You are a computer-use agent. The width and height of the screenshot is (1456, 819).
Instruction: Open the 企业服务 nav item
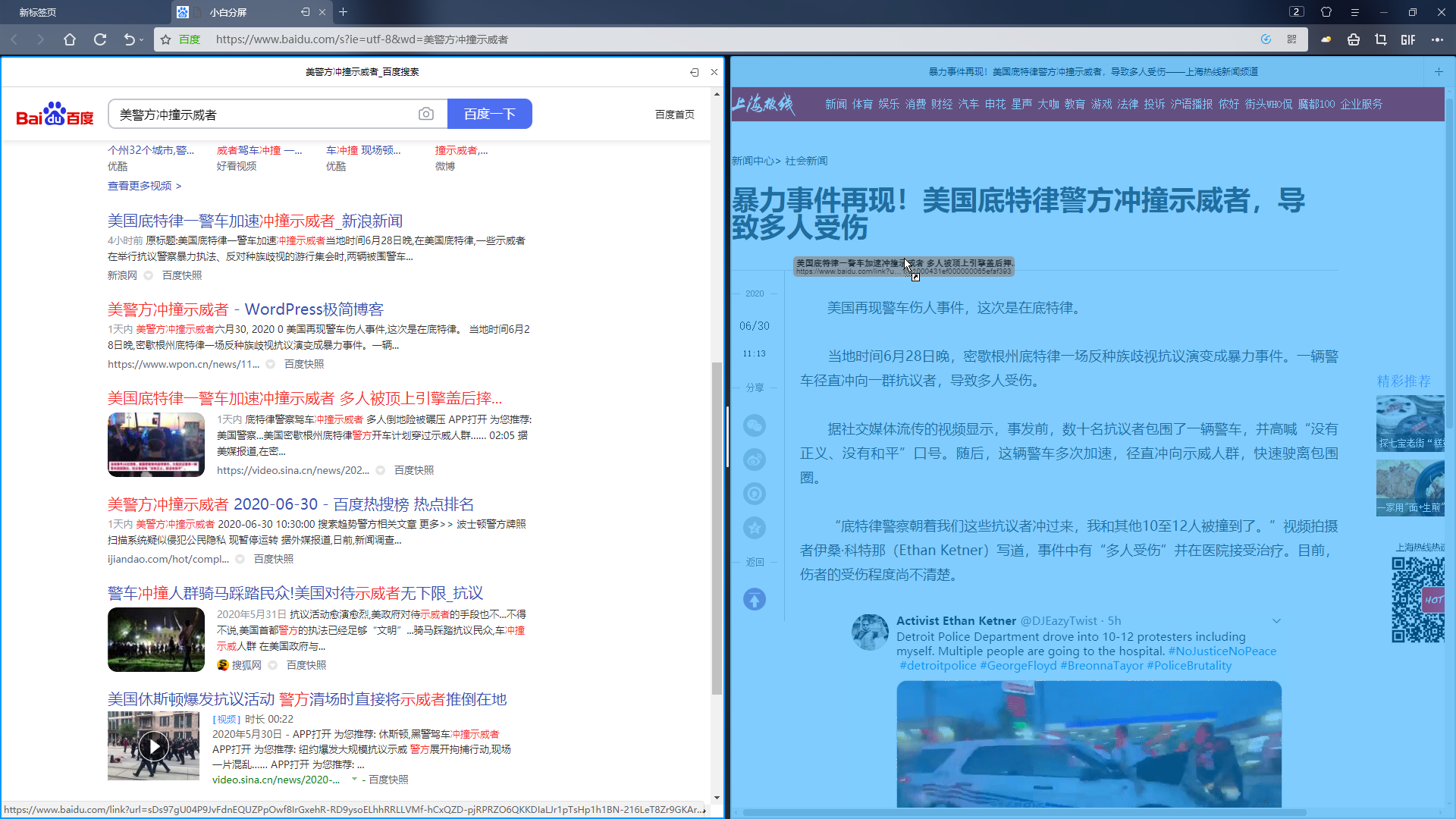pyautogui.click(x=1361, y=104)
